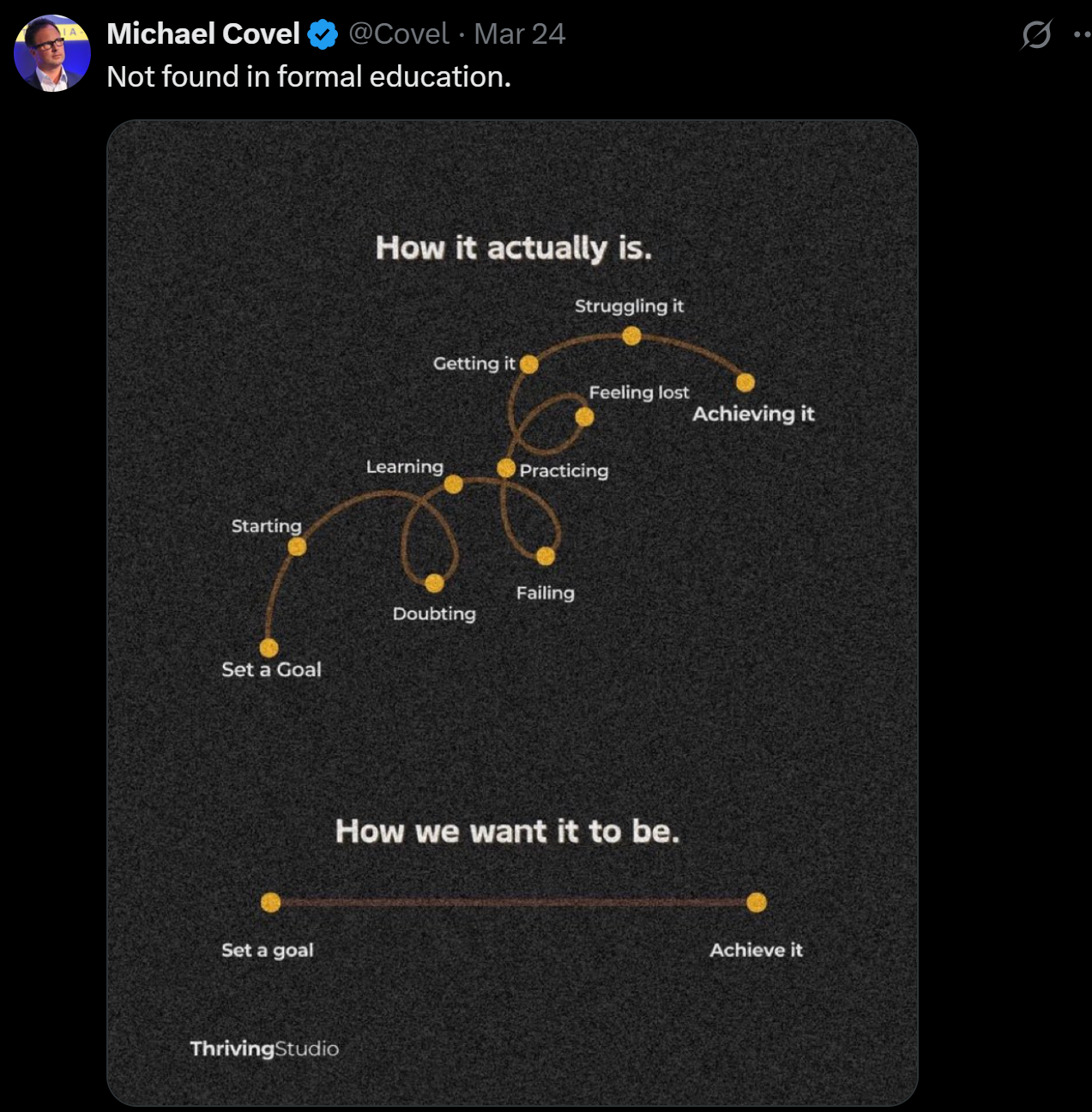Click the 'How we want it to be.' heading
The image size is (1092, 1112).
[508, 831]
